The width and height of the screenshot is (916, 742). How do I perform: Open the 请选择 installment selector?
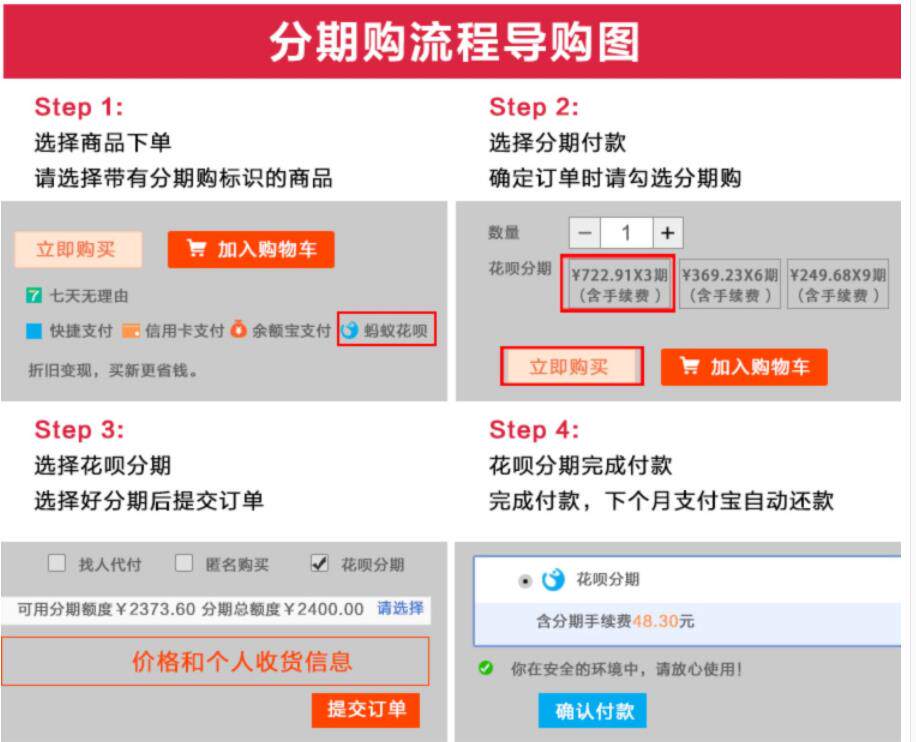pyautogui.click(x=400, y=608)
